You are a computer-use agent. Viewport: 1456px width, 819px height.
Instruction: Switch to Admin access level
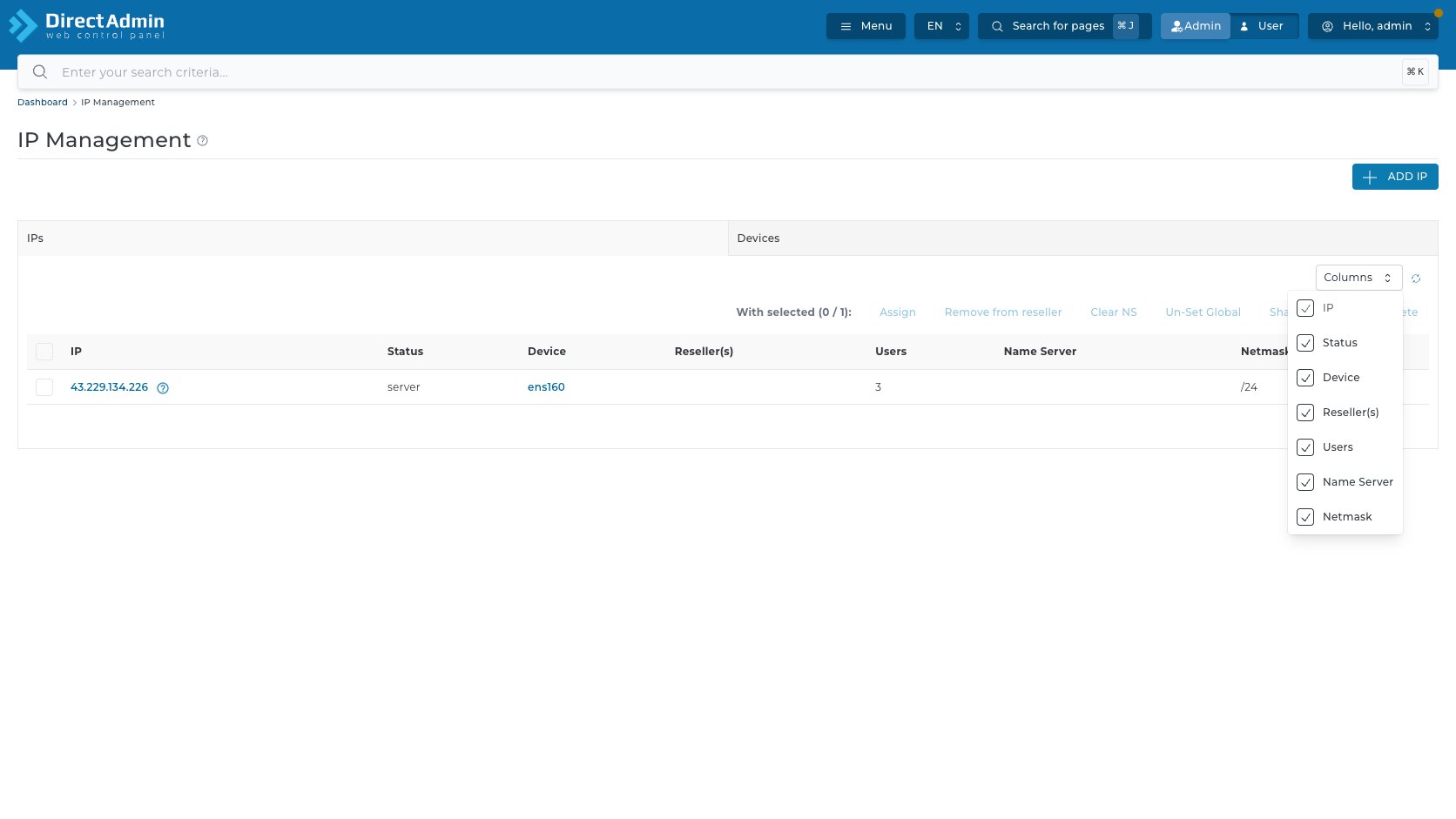(x=1196, y=26)
